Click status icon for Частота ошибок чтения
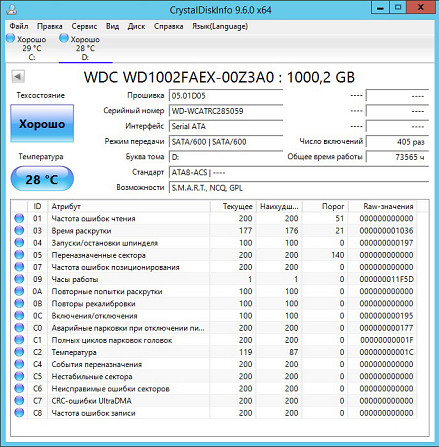Viewport: 439px width, 447px height. 19,218
